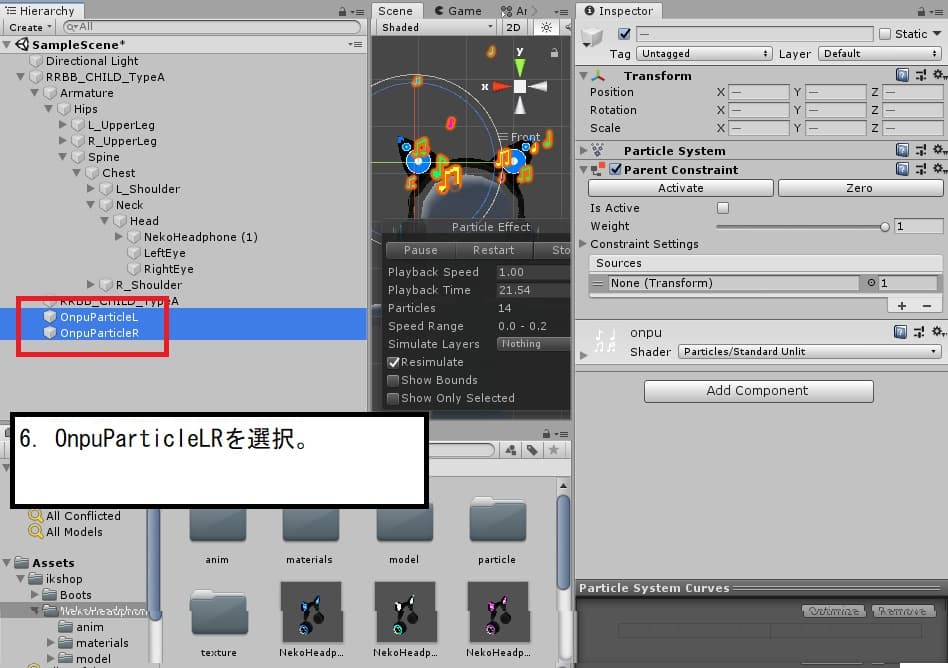Image resolution: width=948 pixels, height=668 pixels.
Task: Select Boots folder in Project tree
Action: pos(76,595)
